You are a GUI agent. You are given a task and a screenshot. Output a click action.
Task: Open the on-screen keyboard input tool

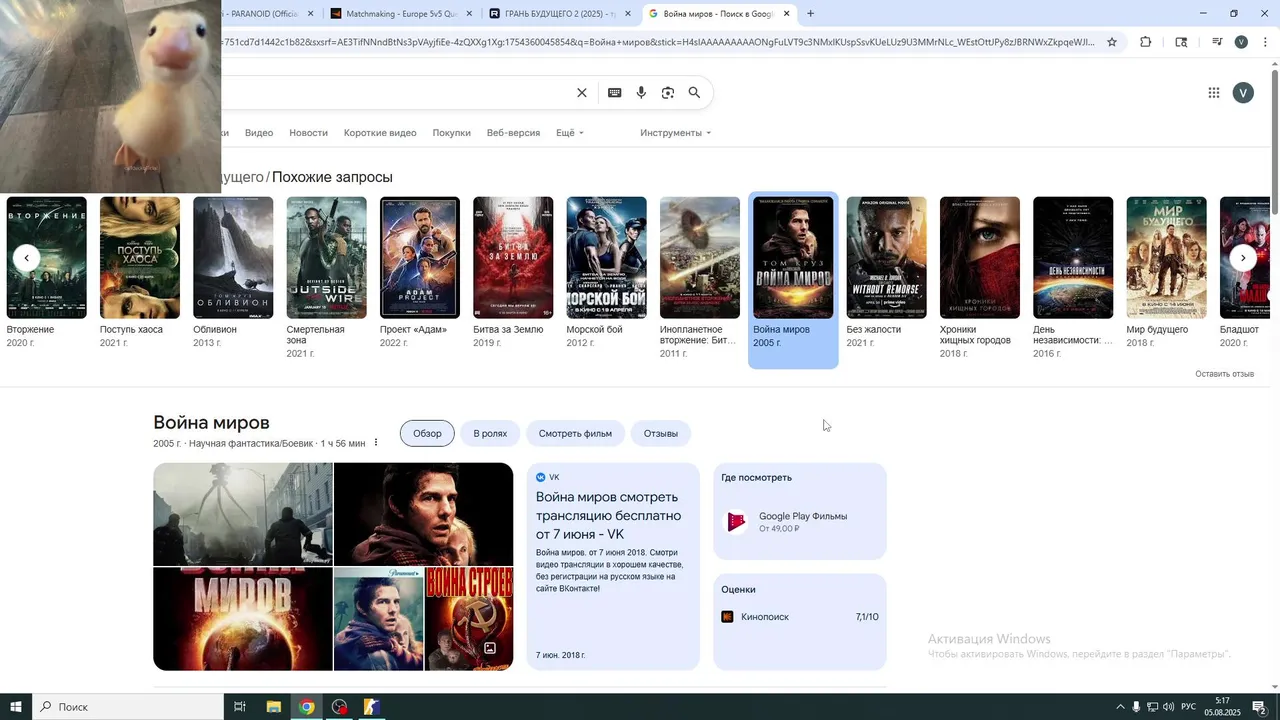tap(614, 93)
